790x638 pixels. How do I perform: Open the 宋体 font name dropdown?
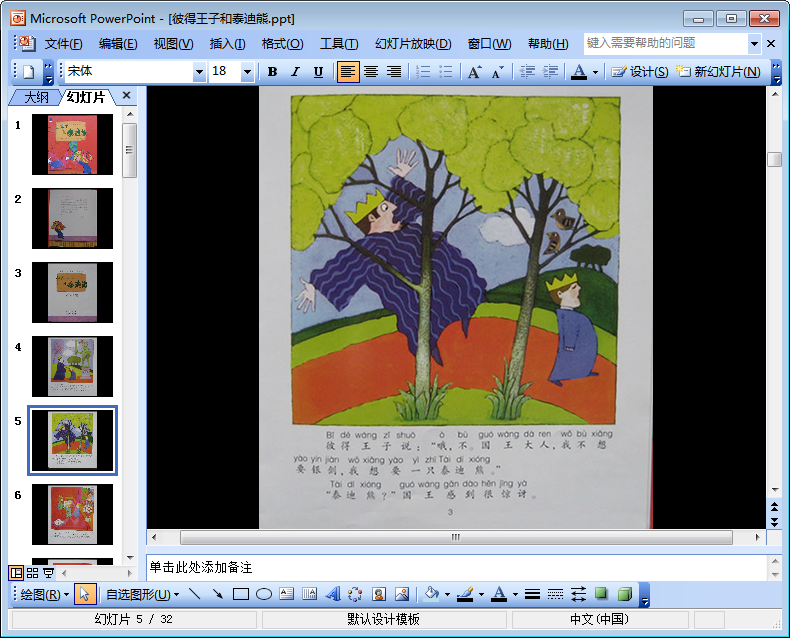pos(200,72)
